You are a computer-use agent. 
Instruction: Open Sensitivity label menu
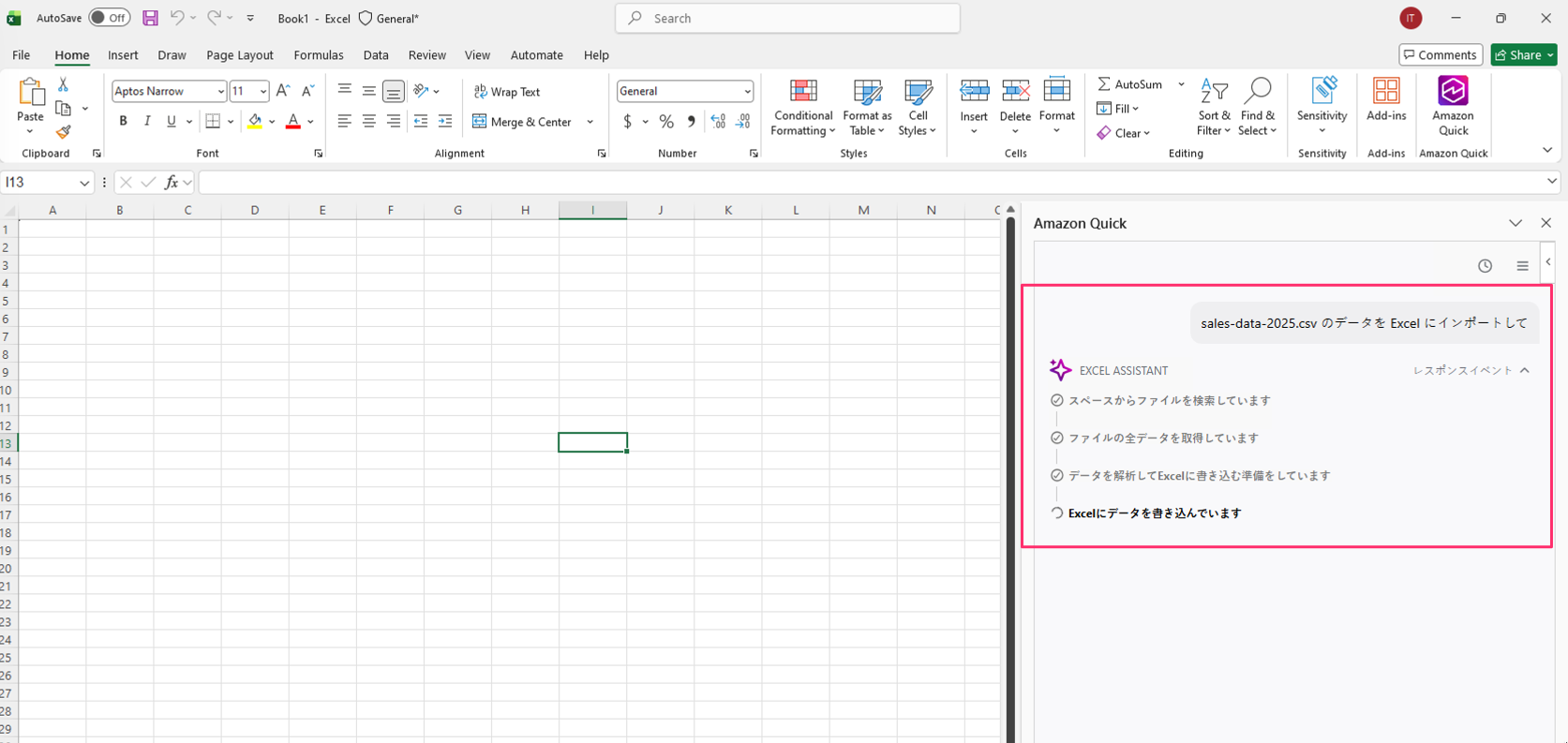(1322, 107)
